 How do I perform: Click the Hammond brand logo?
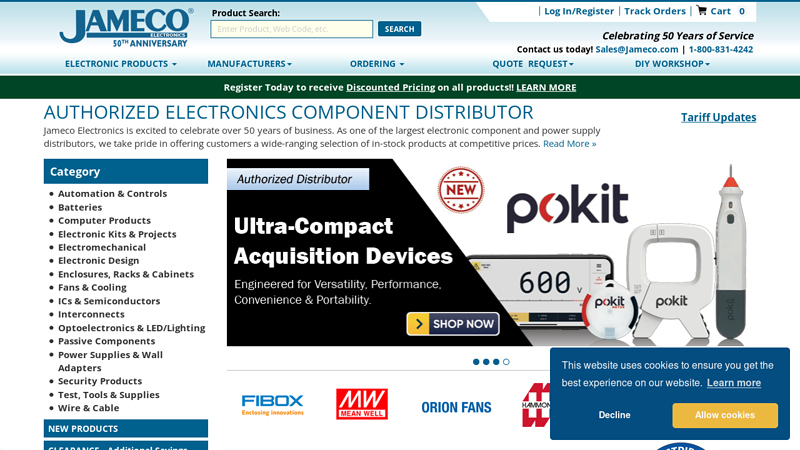[536, 405]
